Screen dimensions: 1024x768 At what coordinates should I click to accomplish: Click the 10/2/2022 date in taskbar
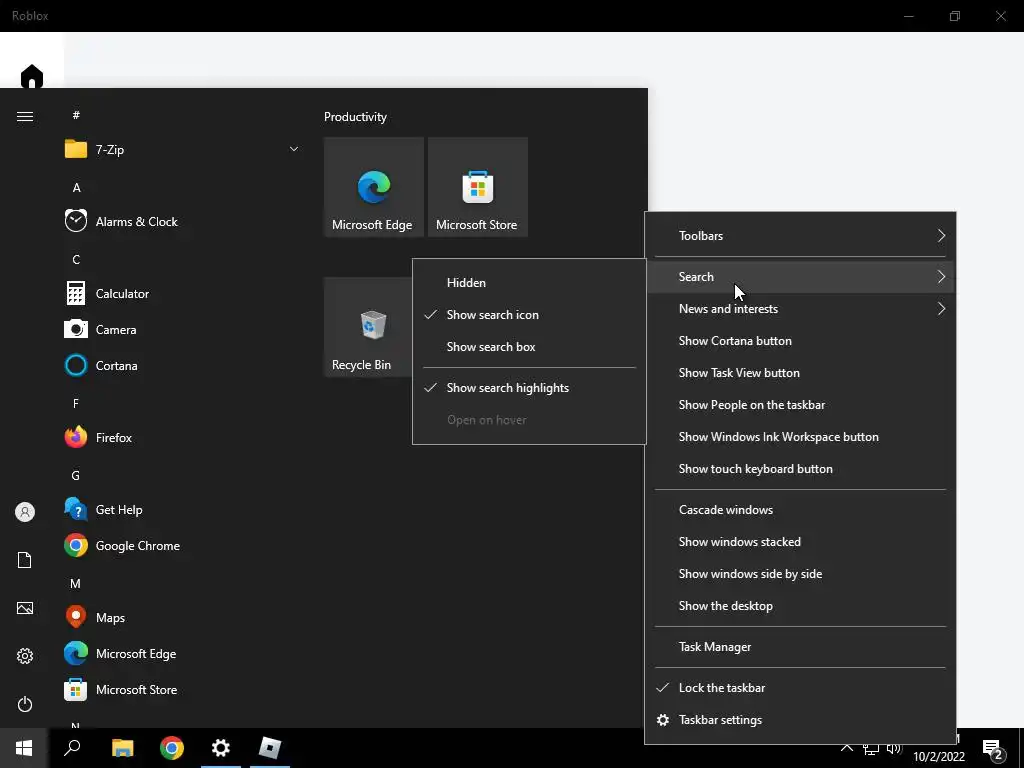[938, 757]
